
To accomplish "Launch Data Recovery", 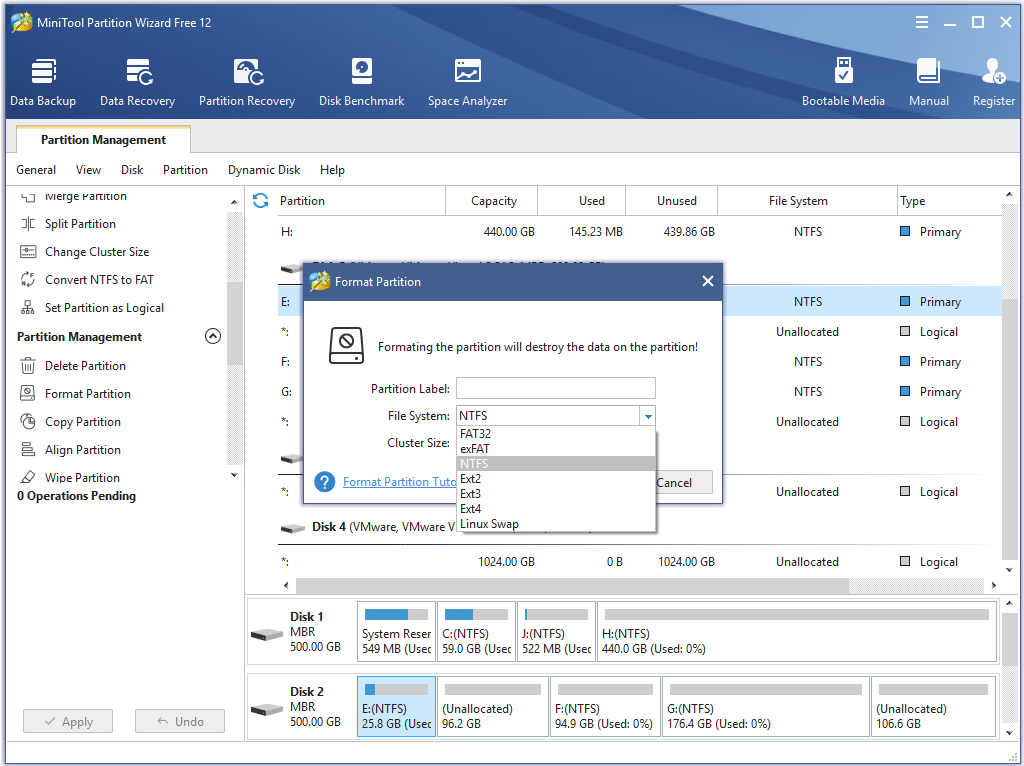I will (137, 80).
